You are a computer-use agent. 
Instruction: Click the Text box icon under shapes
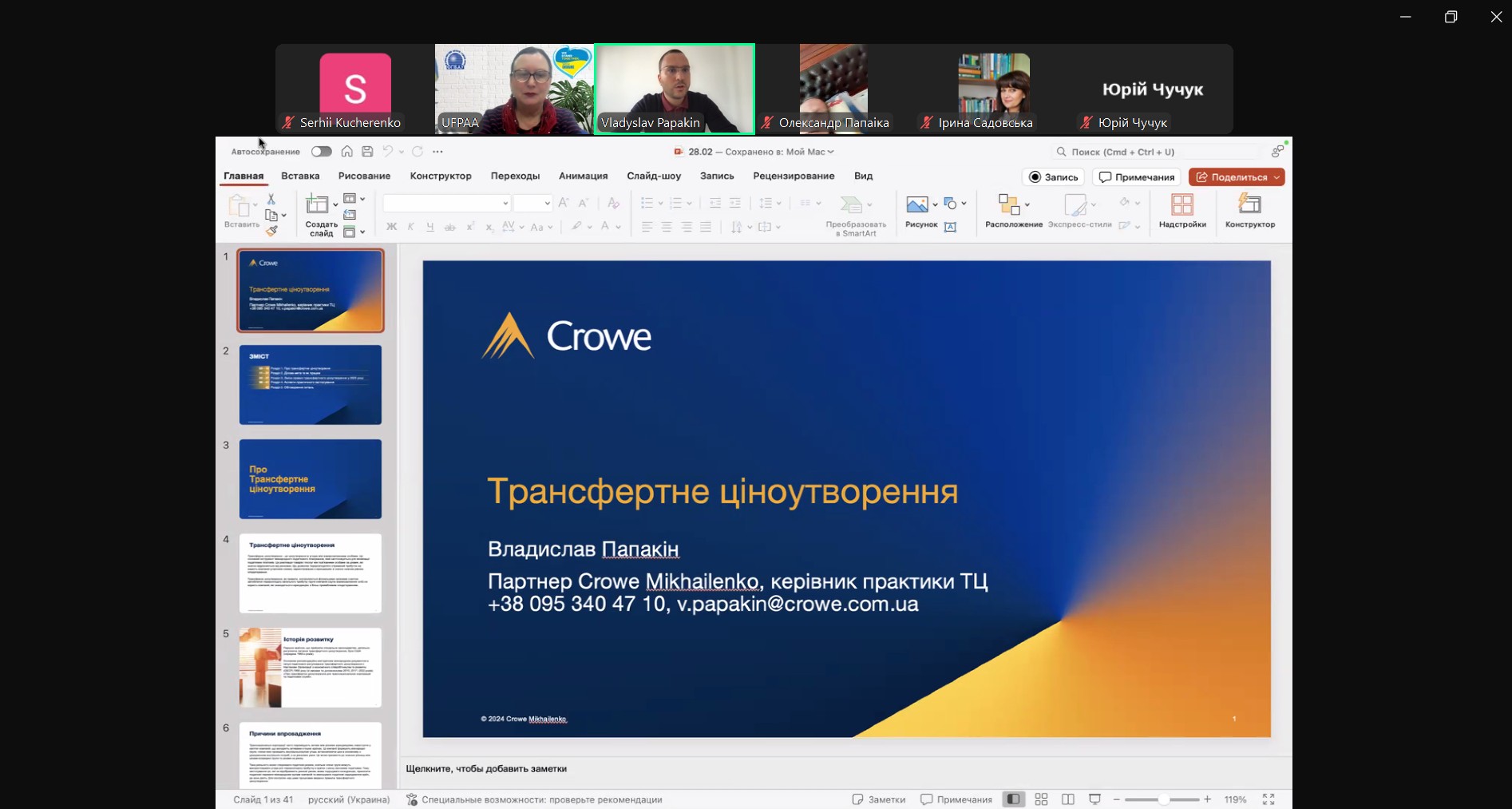point(951,228)
